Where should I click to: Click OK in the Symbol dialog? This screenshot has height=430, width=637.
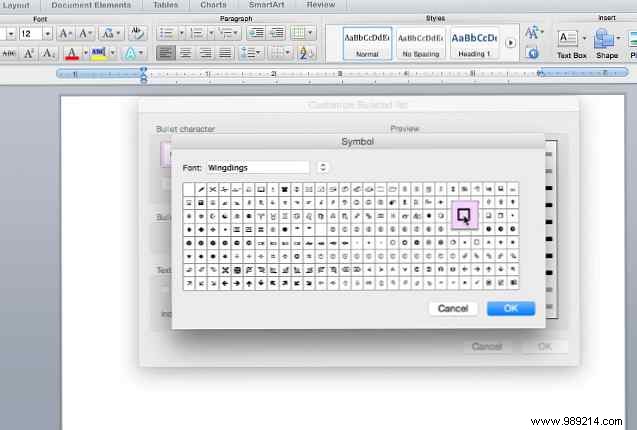[511, 308]
